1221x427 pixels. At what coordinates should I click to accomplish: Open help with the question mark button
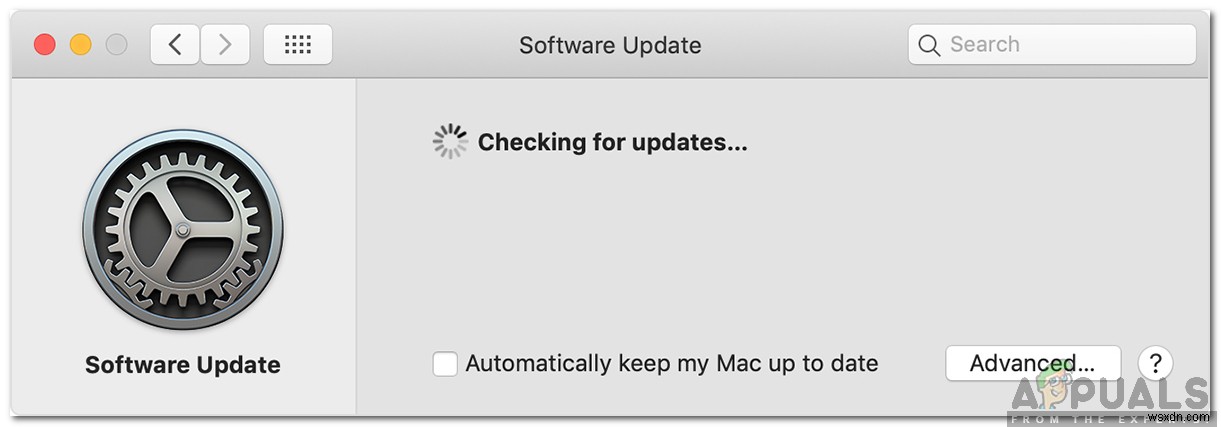click(x=1155, y=363)
